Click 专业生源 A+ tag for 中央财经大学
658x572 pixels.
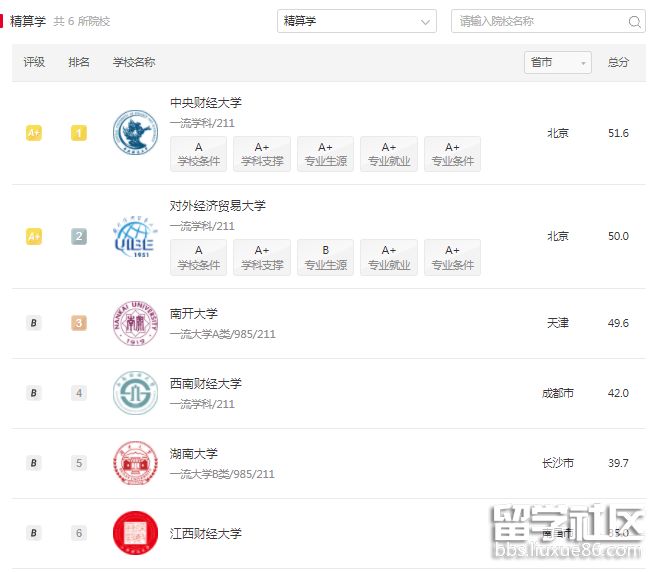(x=326, y=154)
